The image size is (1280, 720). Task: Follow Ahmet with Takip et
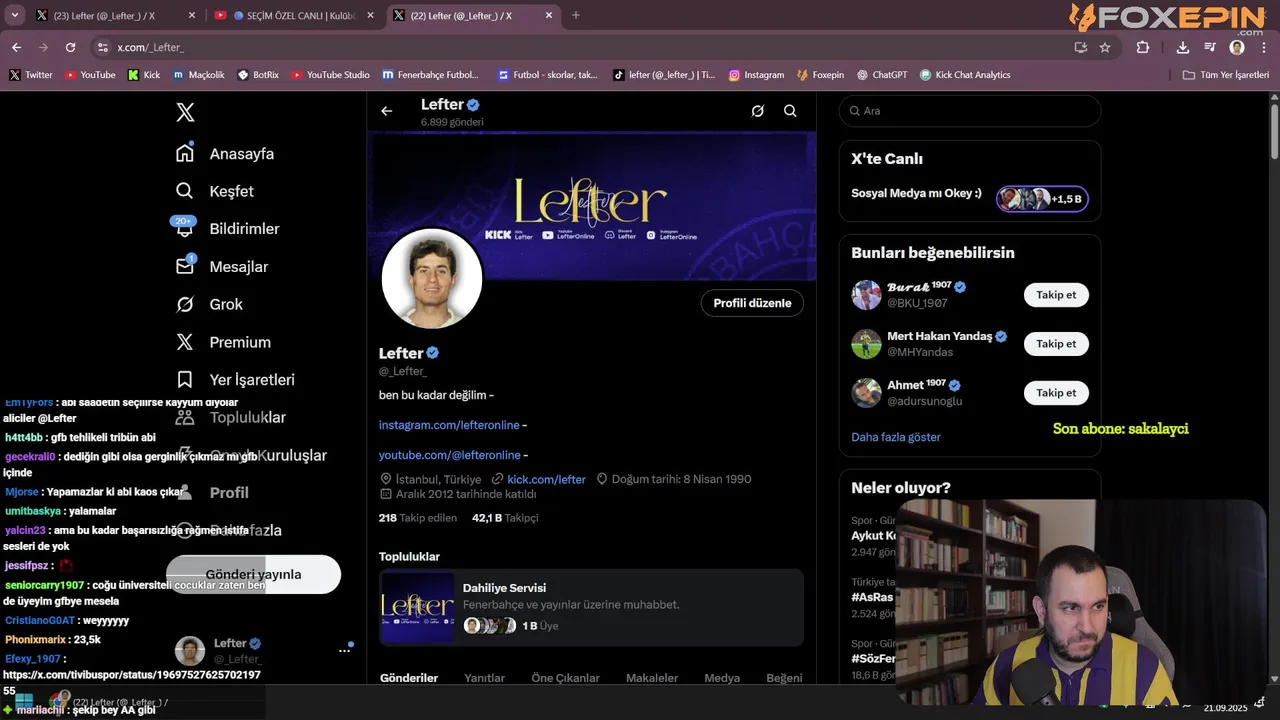(x=1056, y=393)
